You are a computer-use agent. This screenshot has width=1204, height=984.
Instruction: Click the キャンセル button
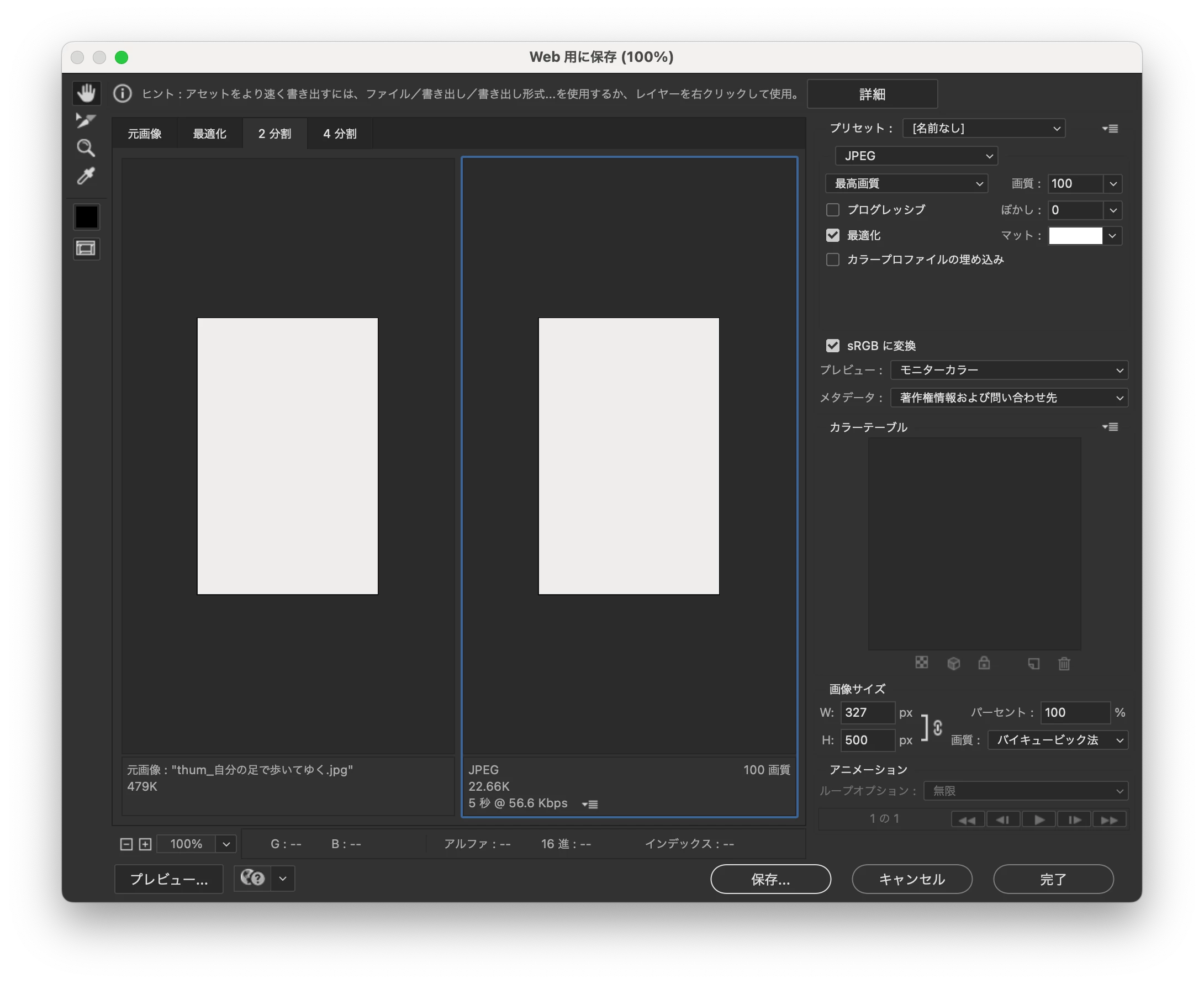911,879
